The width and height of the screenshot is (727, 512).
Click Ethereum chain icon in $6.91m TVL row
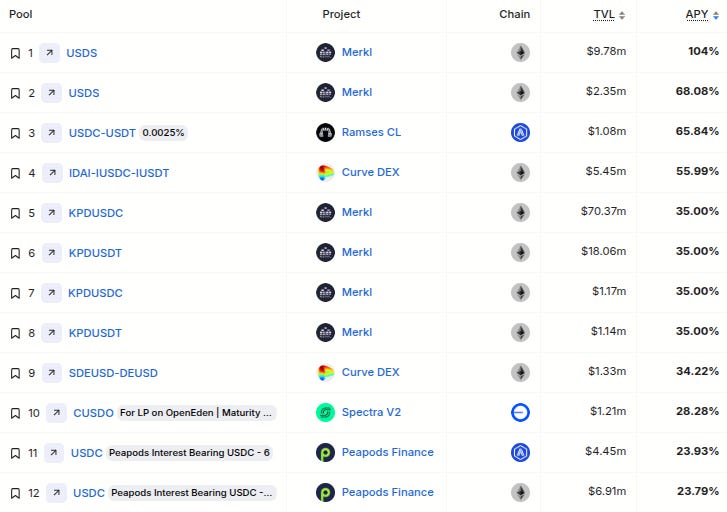[520, 493]
